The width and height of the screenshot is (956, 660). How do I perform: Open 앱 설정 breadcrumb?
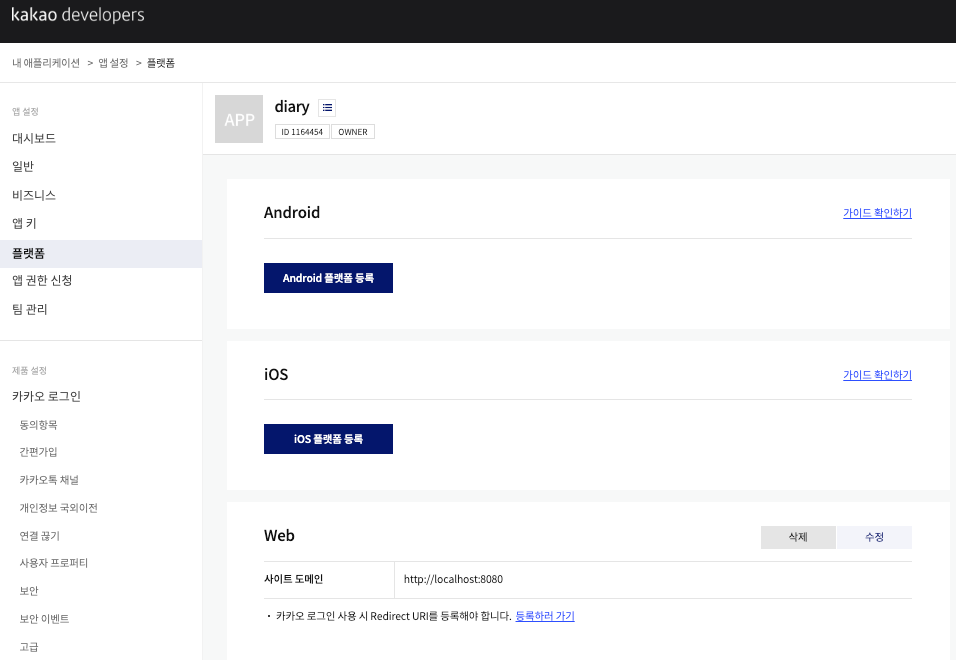point(113,63)
